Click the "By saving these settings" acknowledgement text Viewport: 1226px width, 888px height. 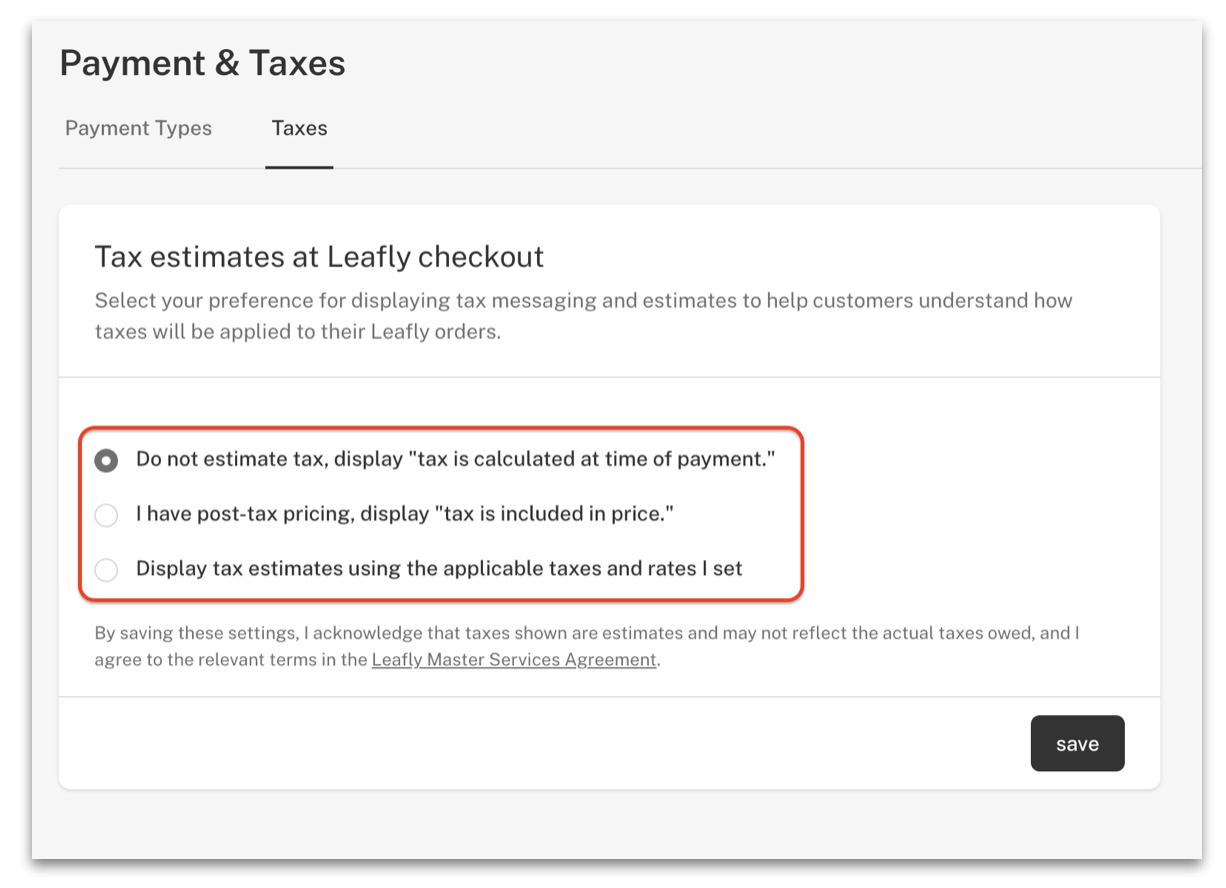click(x=587, y=646)
